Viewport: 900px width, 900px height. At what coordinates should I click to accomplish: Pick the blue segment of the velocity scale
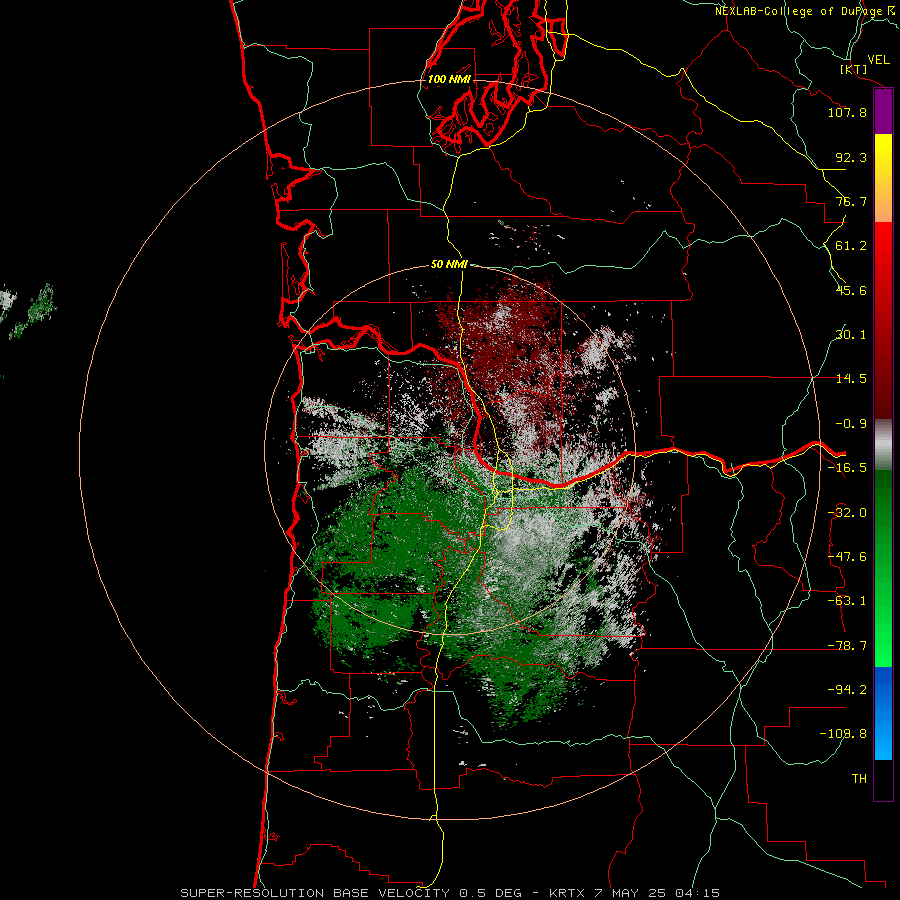click(883, 713)
